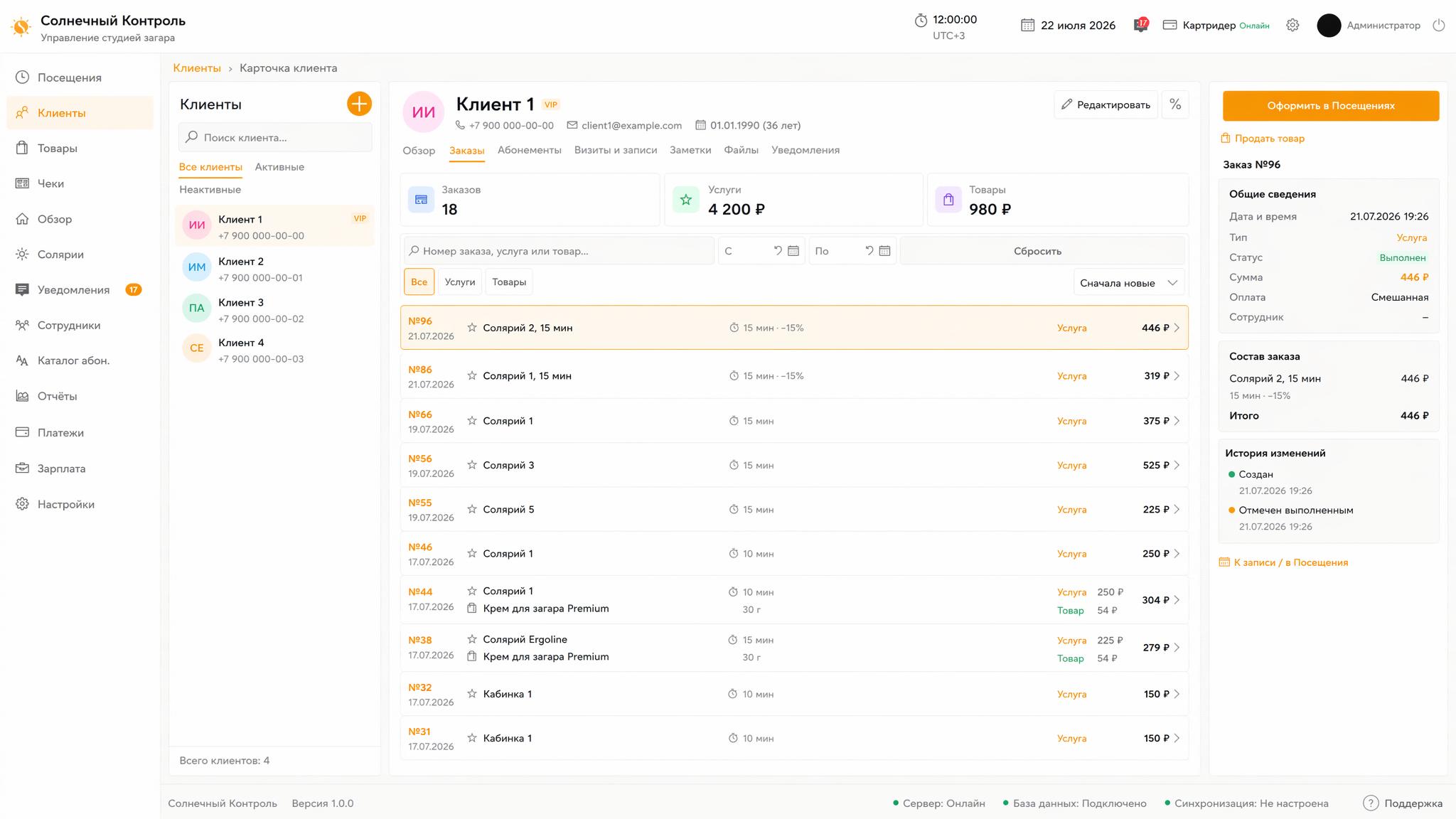Click the percent discount button
The image size is (1456, 819).
coord(1175,105)
